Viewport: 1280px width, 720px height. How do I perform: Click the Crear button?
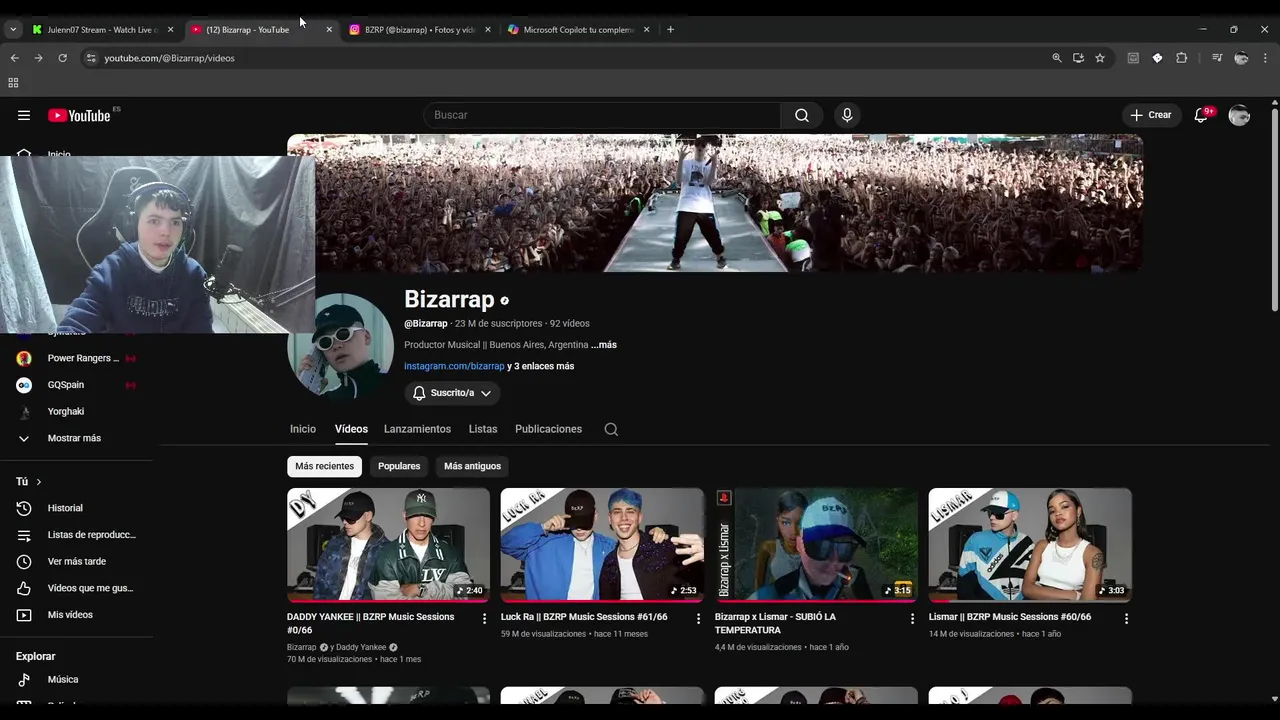1152,115
